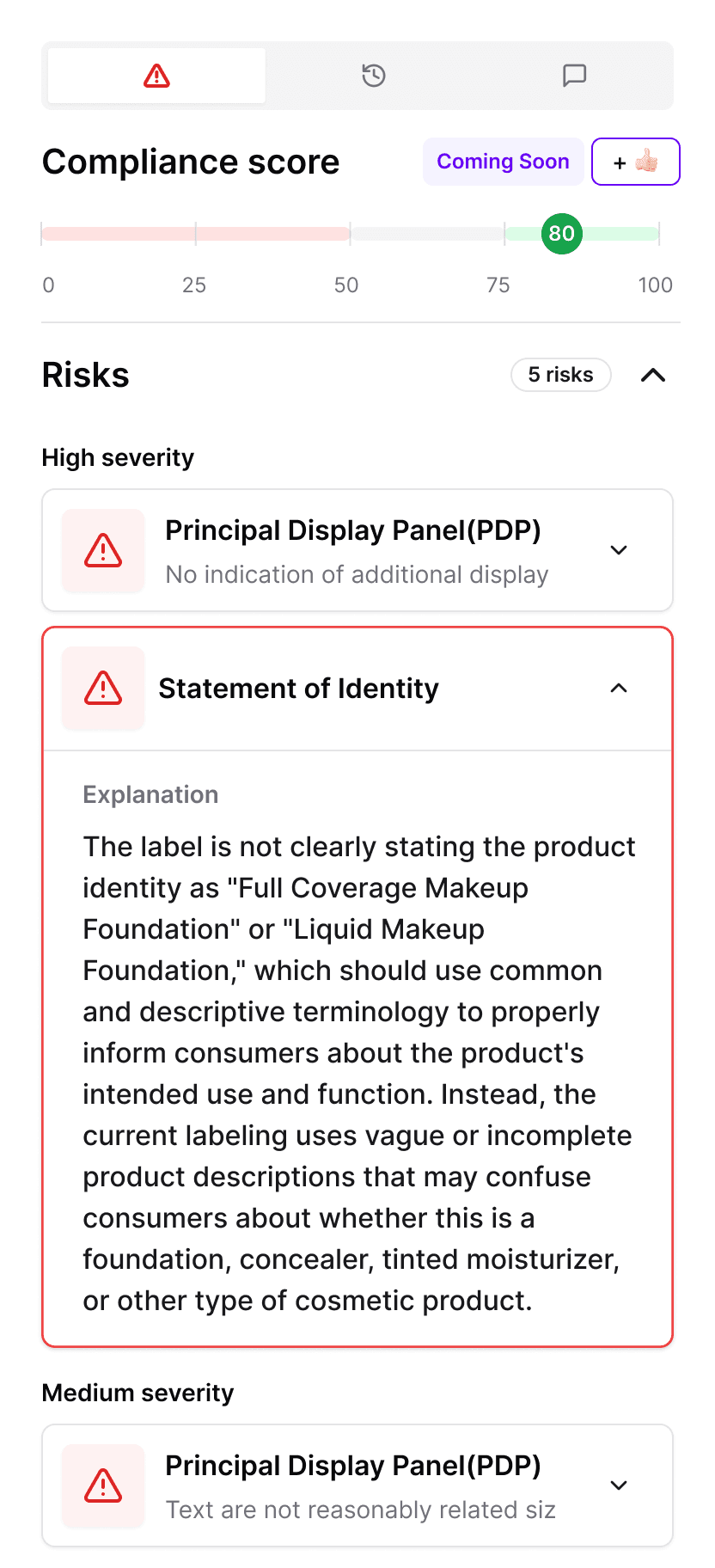Click the 5 risks counter pill
715x1568 pixels.
point(560,375)
